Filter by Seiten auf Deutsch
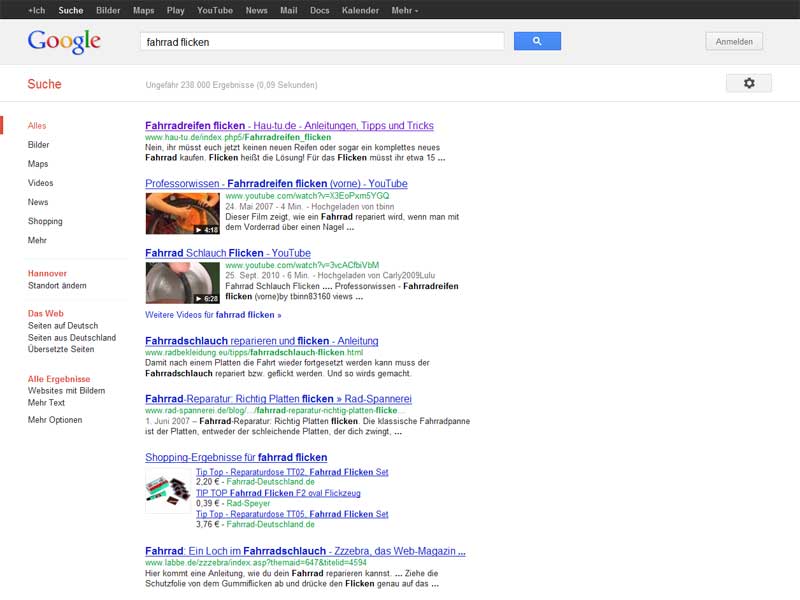The height and width of the screenshot is (600, 800). 63,325
